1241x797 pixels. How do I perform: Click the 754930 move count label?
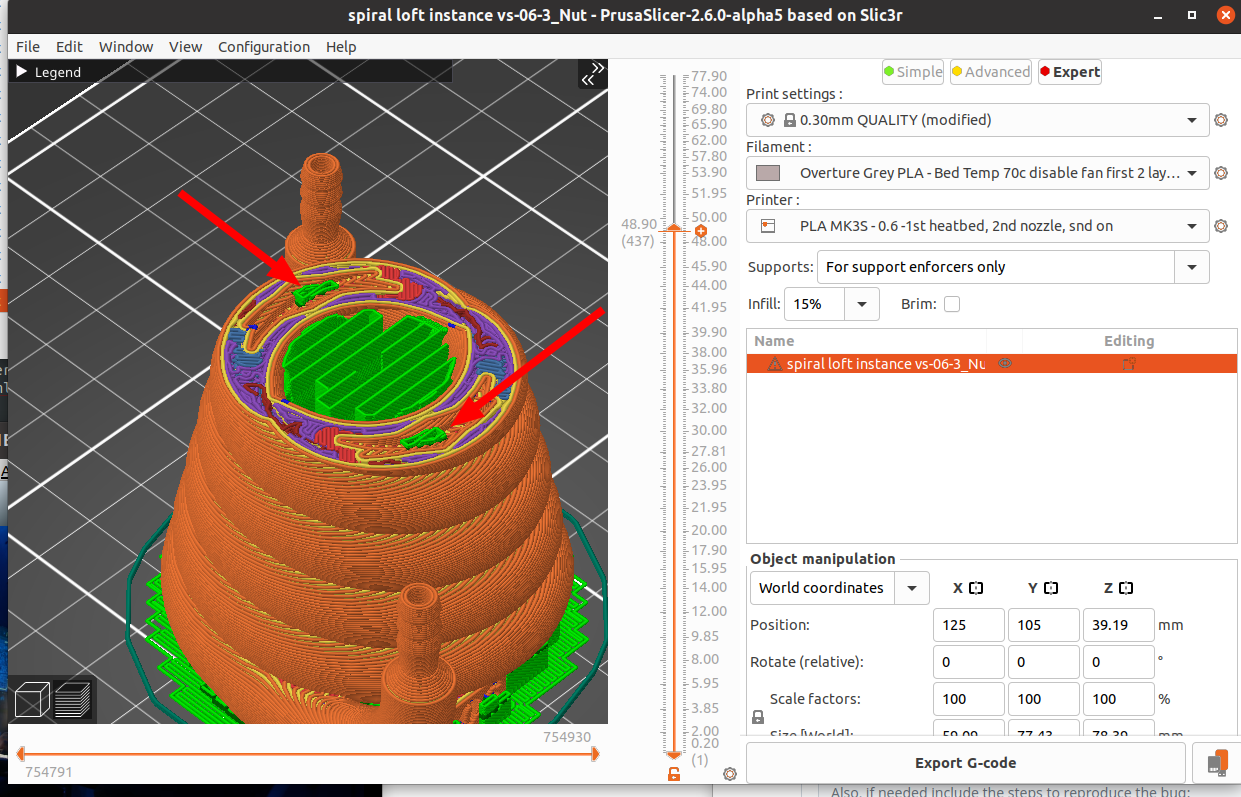(567, 737)
